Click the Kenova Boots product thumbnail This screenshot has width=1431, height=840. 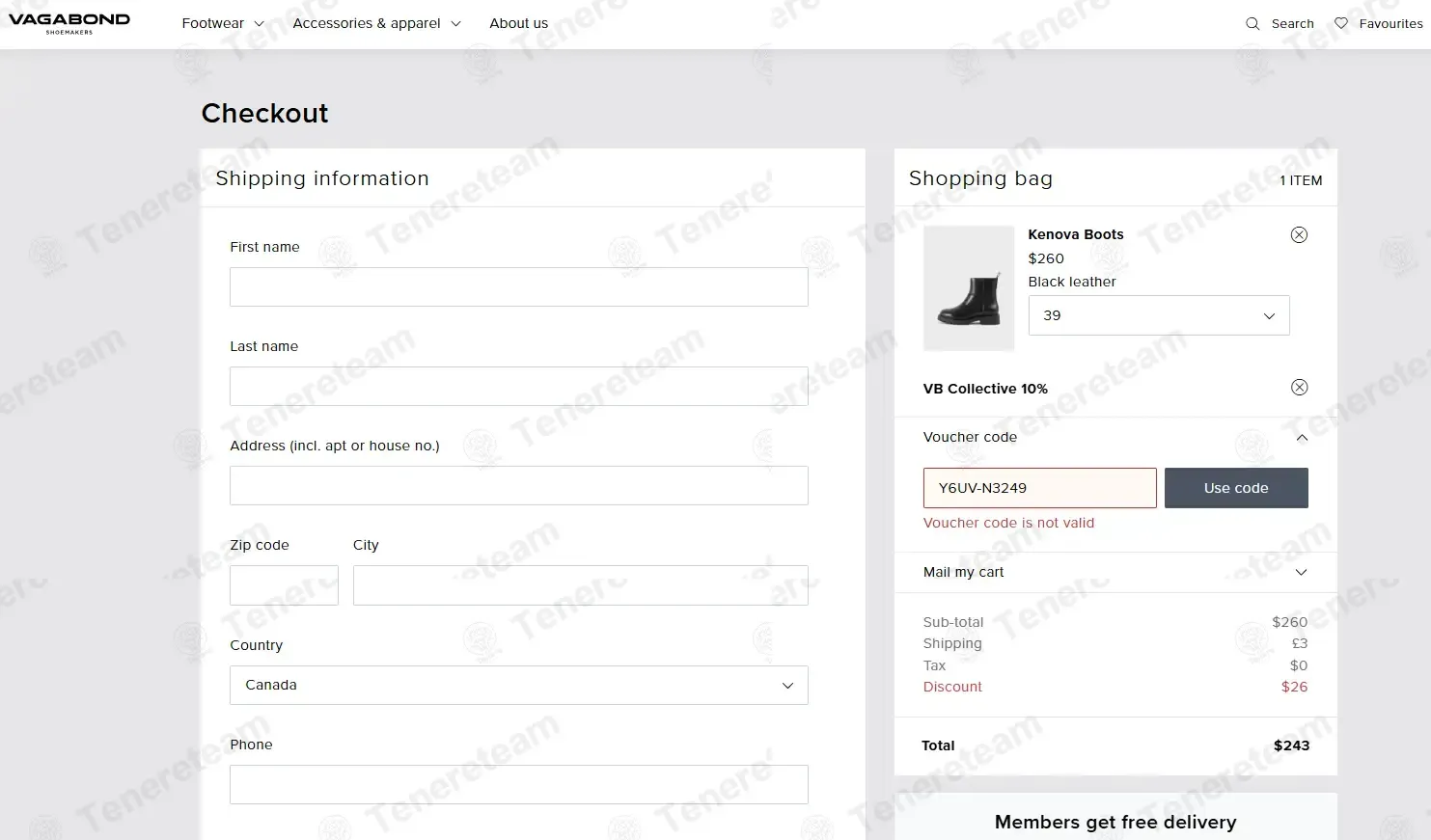969,288
